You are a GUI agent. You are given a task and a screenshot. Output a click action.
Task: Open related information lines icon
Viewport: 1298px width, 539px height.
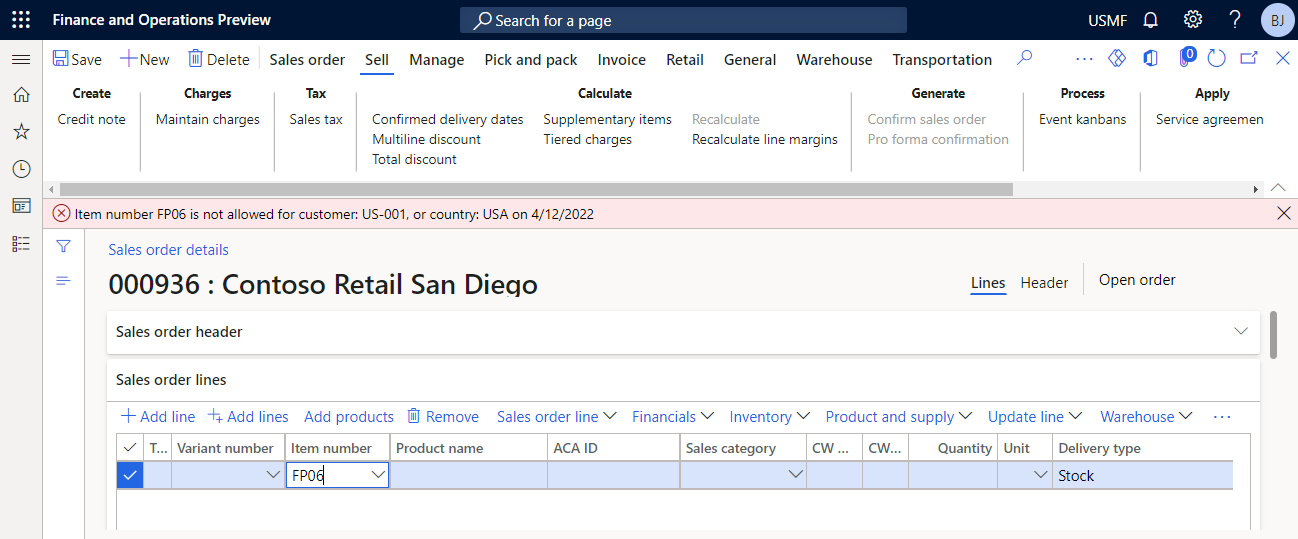pos(63,281)
